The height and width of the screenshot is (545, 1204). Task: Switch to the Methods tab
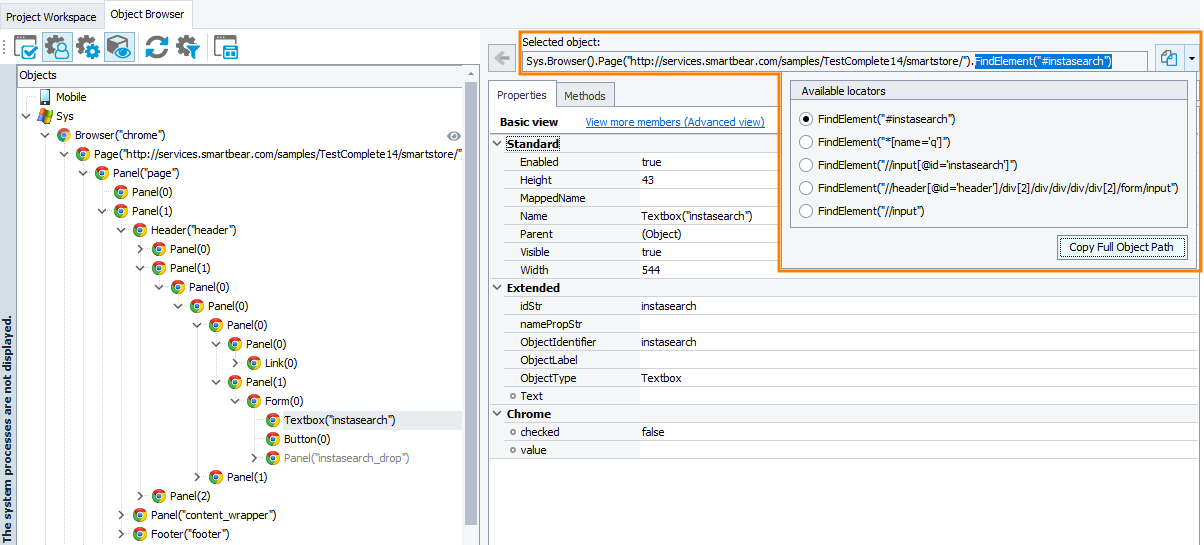(x=585, y=96)
